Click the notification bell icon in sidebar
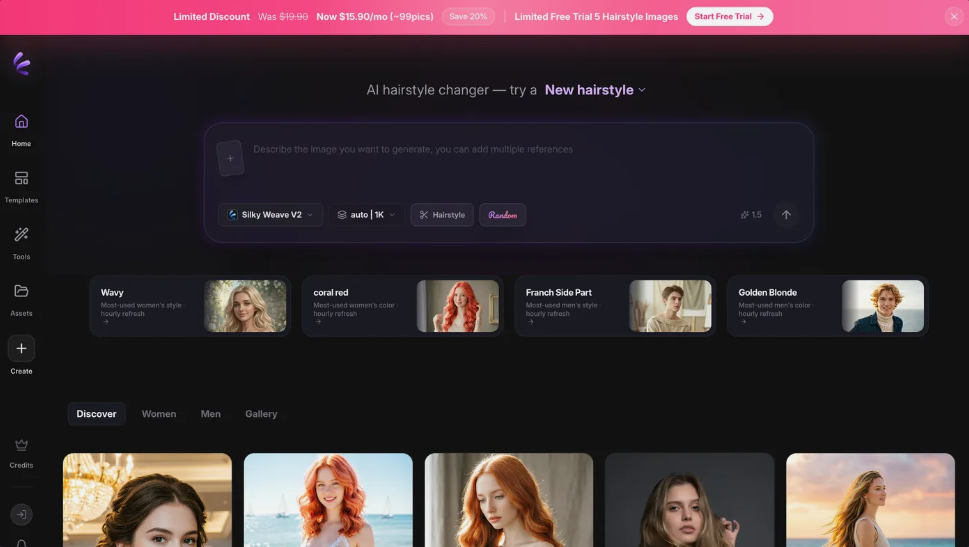Viewport: 969px width, 547px height. (x=21, y=543)
